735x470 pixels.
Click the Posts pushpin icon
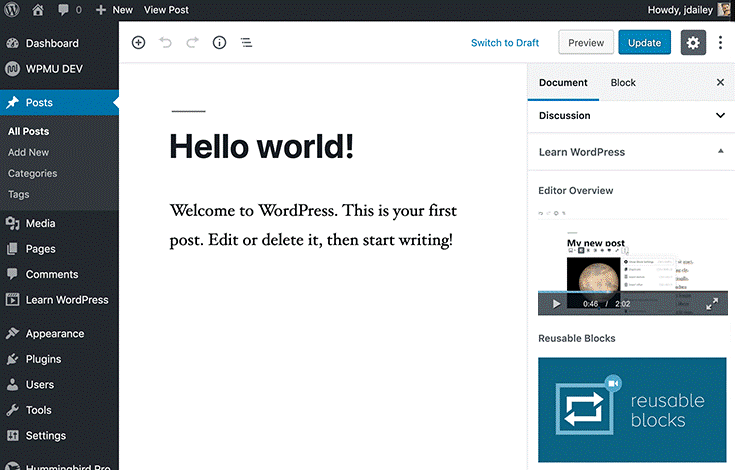pos(13,103)
